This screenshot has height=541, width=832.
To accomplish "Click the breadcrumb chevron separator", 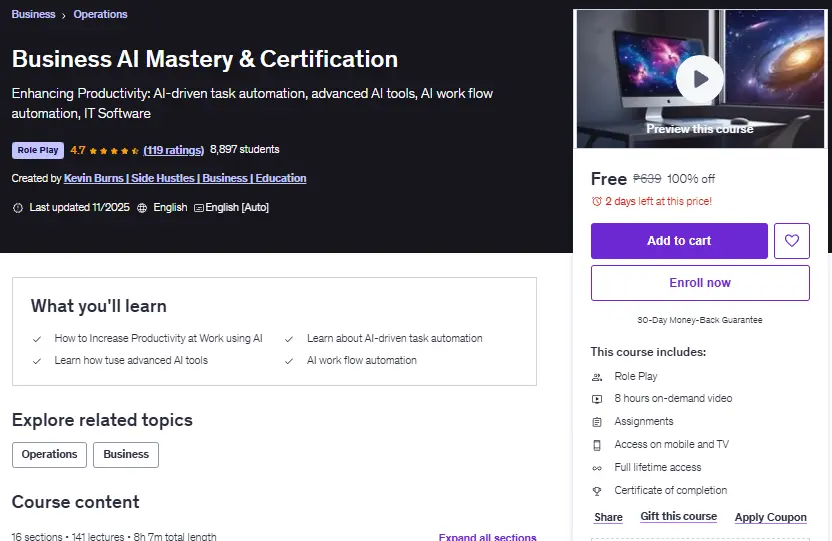I will (64, 15).
